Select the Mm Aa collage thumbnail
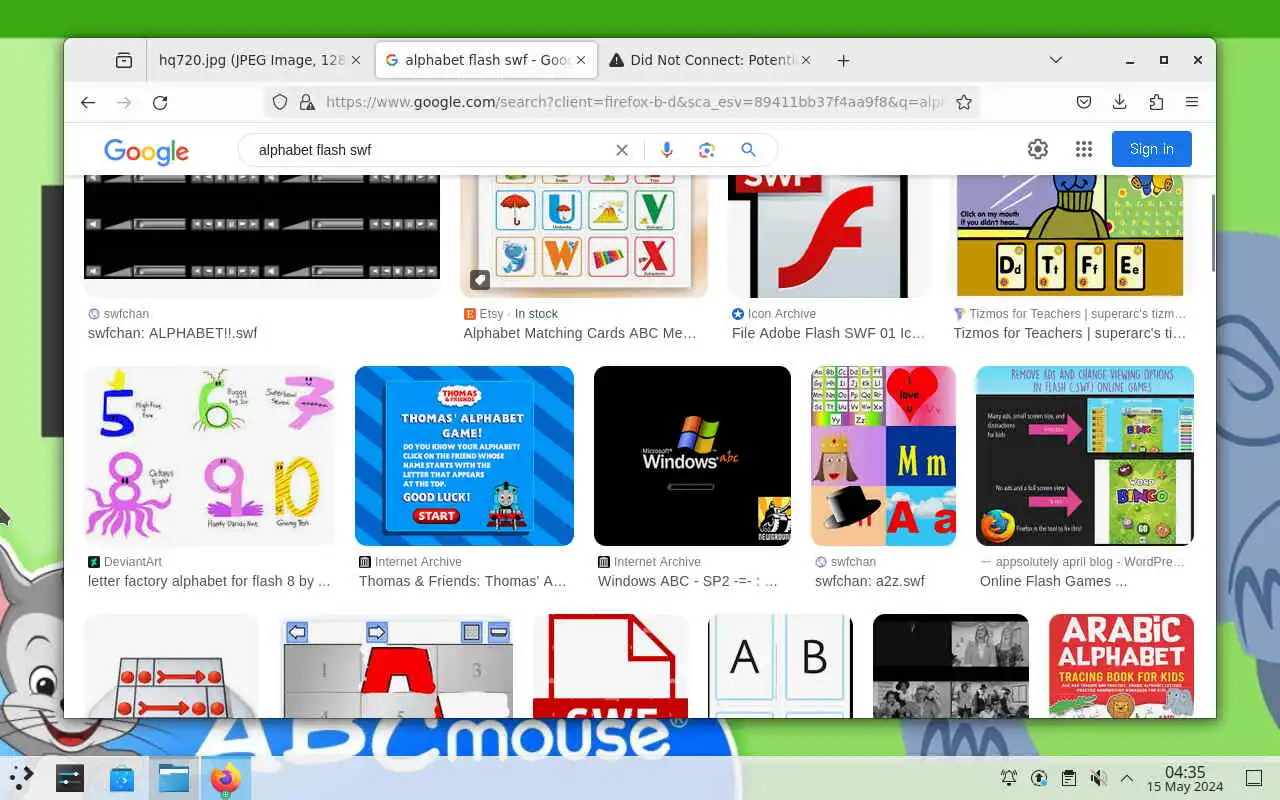1280x800 pixels. coord(883,456)
